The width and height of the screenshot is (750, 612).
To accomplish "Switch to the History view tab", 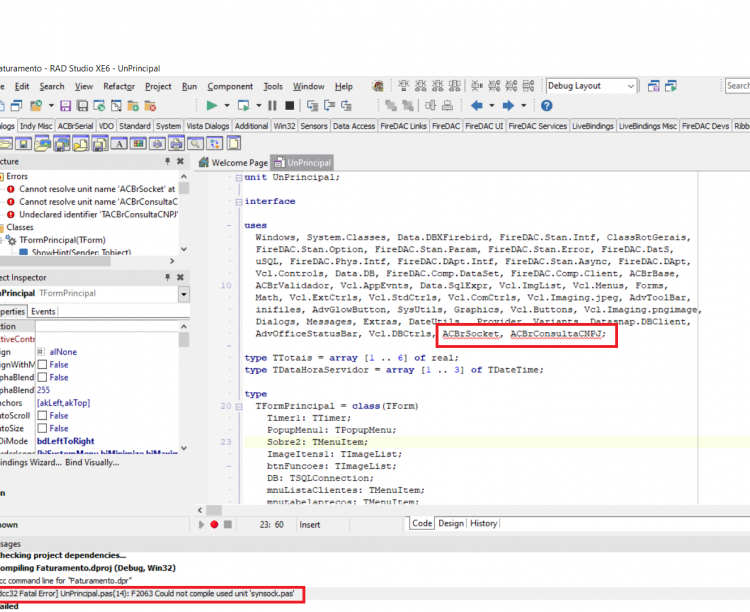I will (484, 523).
